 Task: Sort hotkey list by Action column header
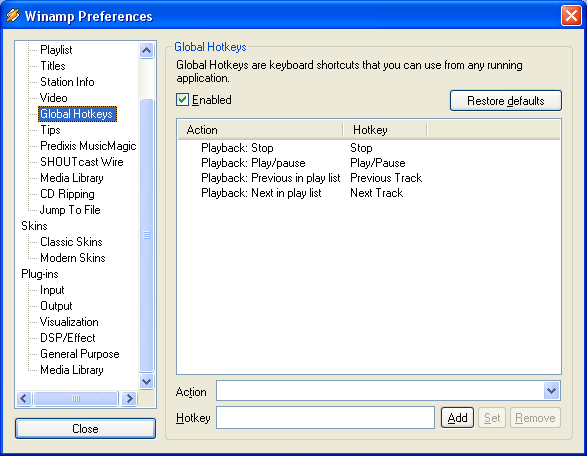(260, 130)
